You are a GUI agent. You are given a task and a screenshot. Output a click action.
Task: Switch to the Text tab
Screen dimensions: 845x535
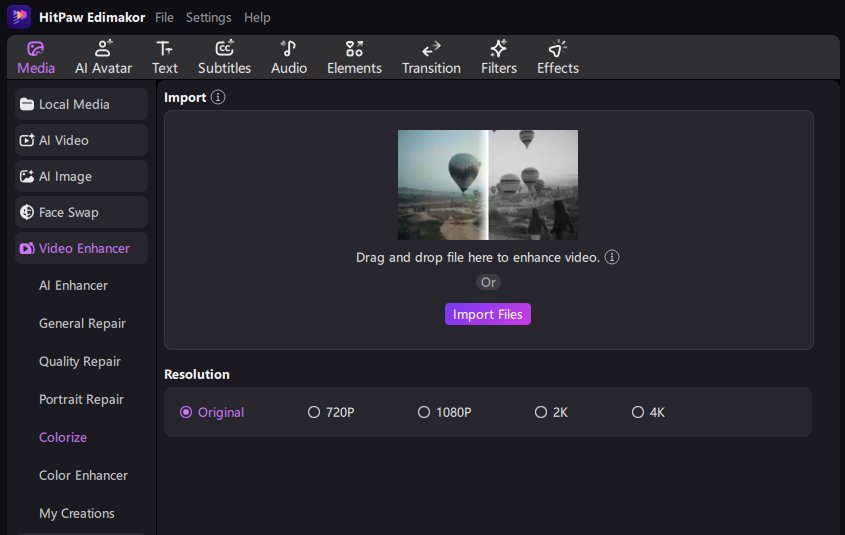[164, 57]
